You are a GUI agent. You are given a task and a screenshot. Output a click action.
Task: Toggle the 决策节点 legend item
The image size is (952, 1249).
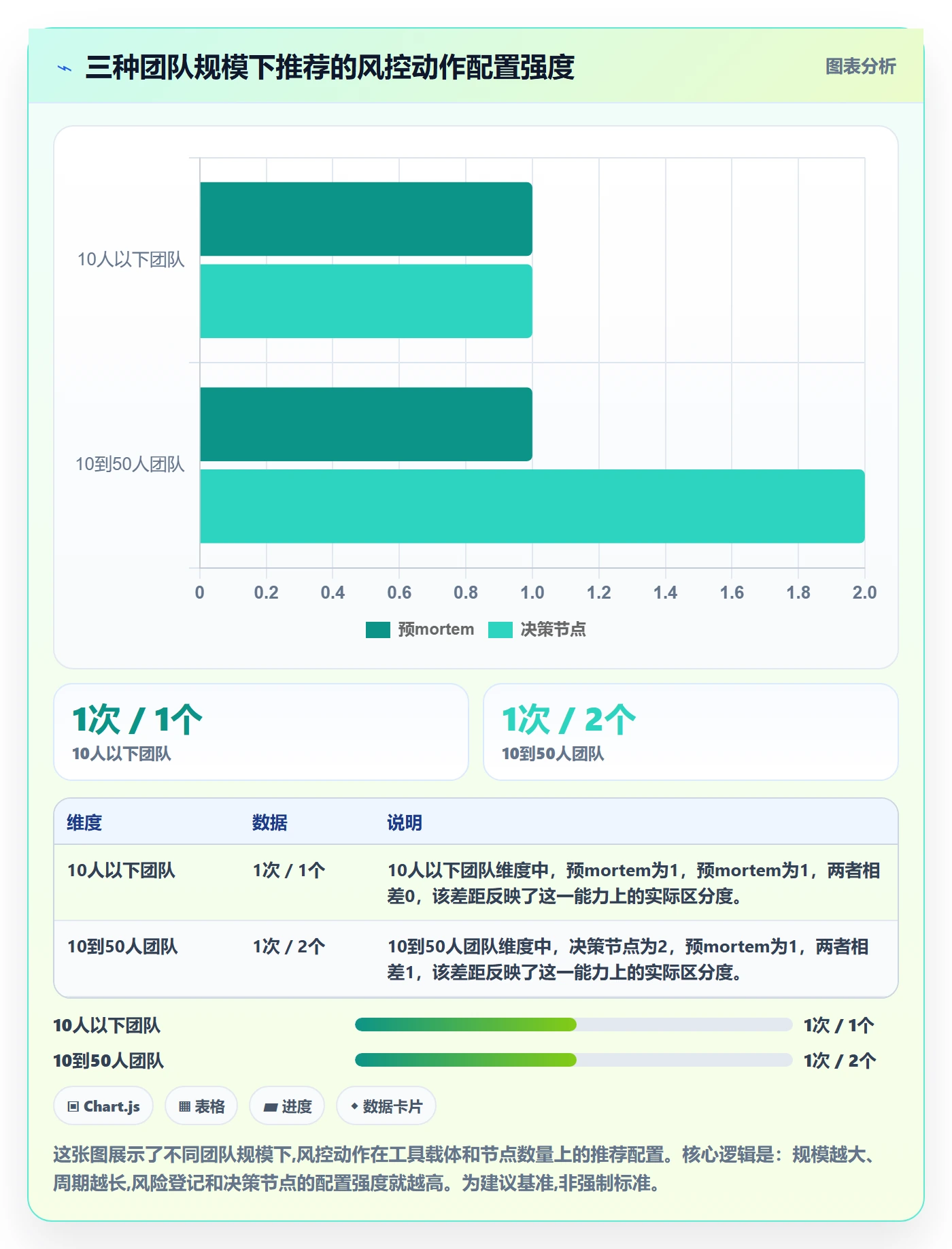tap(537, 629)
